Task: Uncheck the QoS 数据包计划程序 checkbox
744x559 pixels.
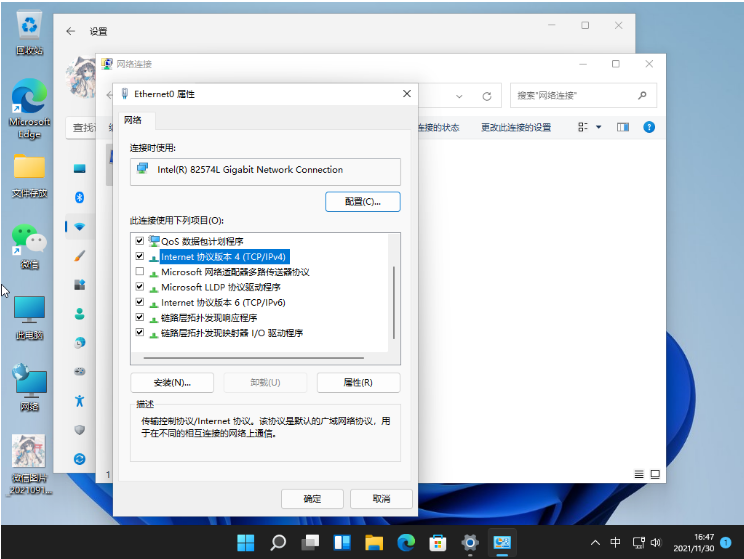Action: coord(139,241)
